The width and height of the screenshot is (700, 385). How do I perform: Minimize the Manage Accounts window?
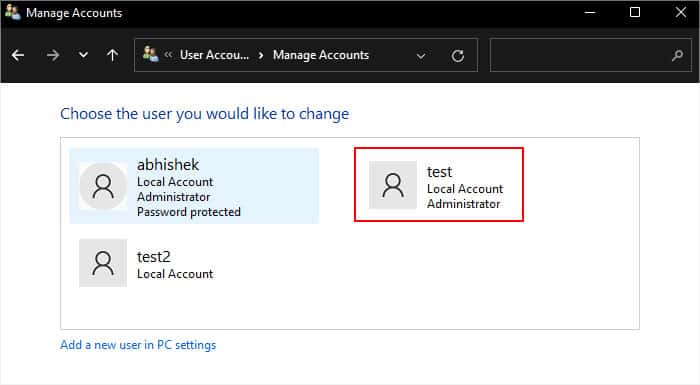tap(590, 13)
